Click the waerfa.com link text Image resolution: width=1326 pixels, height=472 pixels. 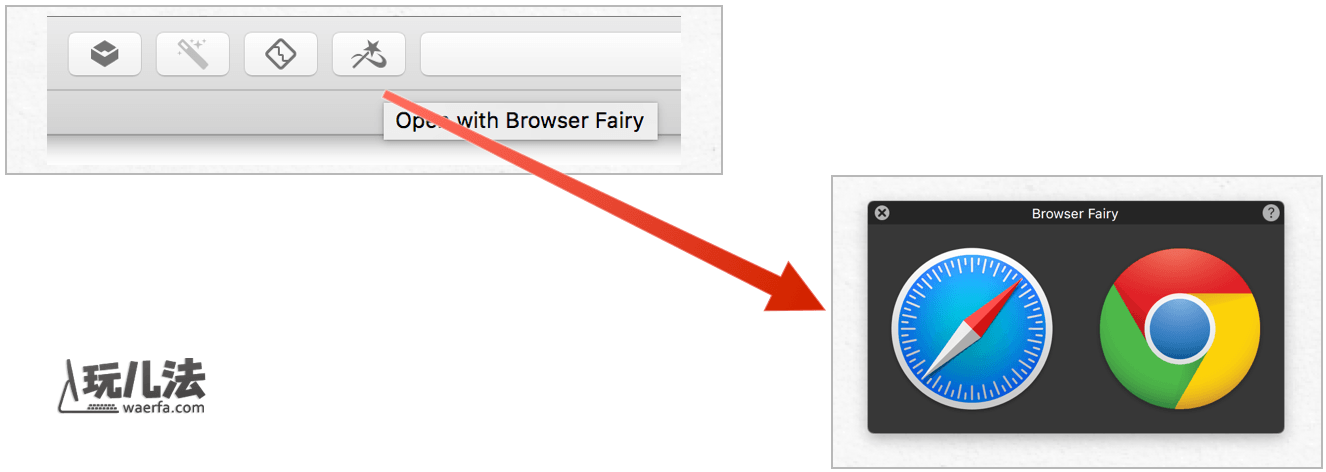pos(164,407)
